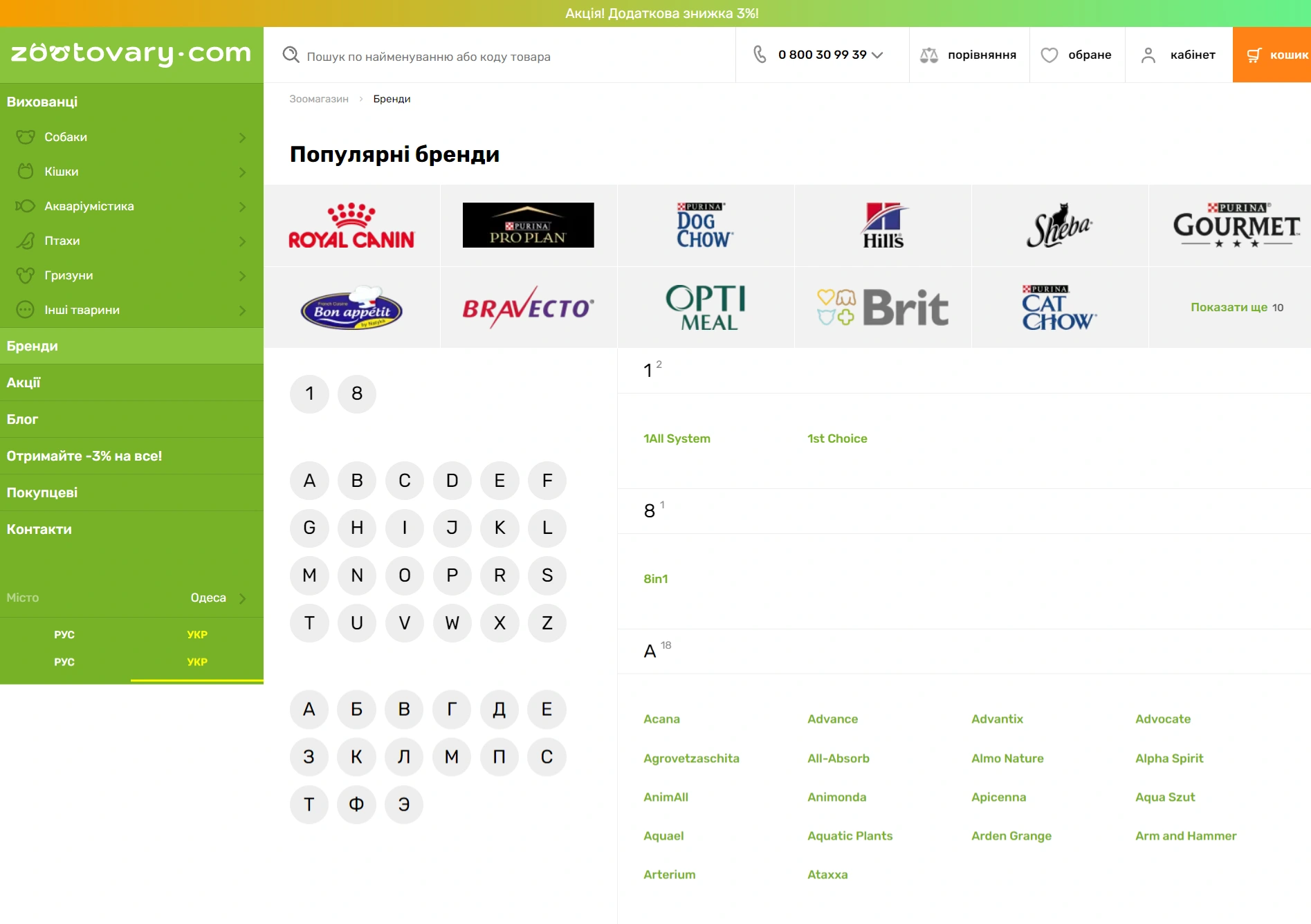Open the Acana brand link
Viewport: 1311px width, 924px height.
(x=661, y=719)
